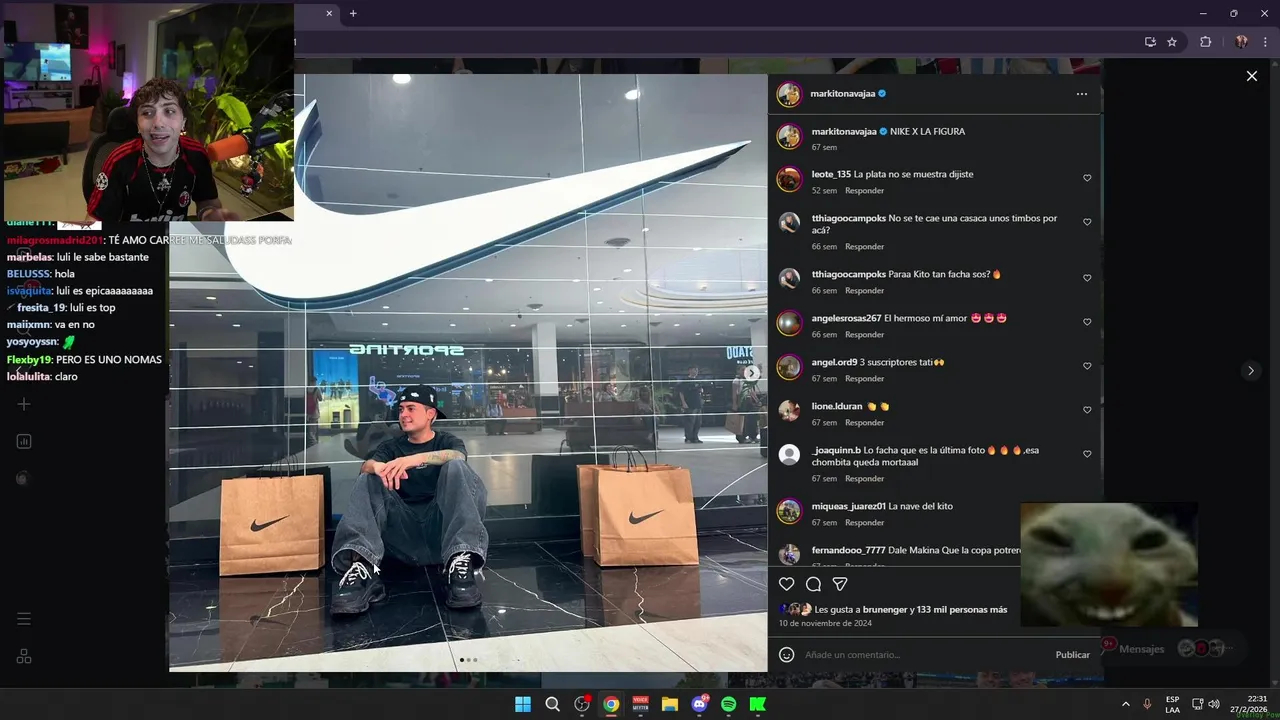1280x720 pixels.
Task: Close the Instagram post viewer
Action: click(1251, 76)
